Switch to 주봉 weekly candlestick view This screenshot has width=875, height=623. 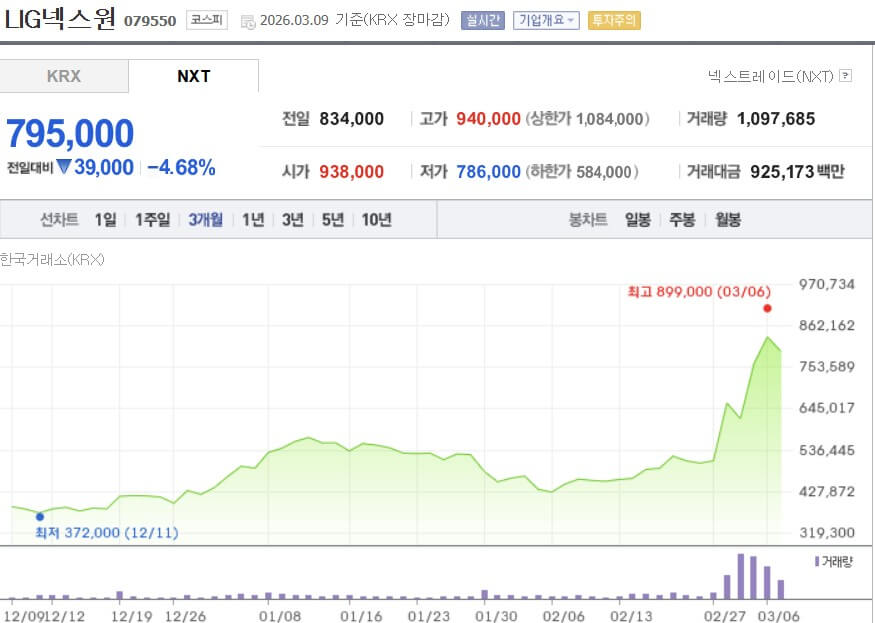[682, 218]
